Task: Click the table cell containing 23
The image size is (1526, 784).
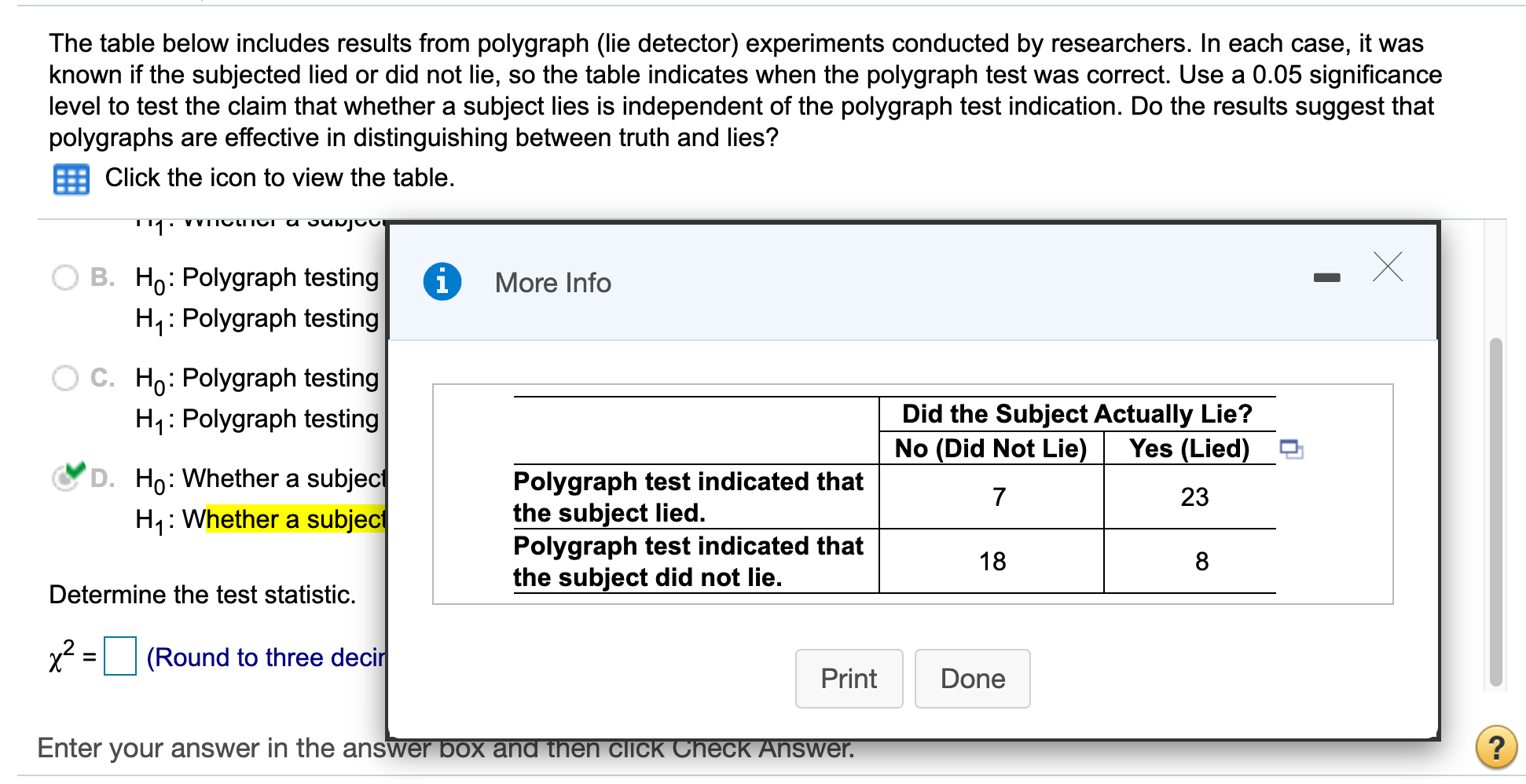Action: click(x=1196, y=496)
